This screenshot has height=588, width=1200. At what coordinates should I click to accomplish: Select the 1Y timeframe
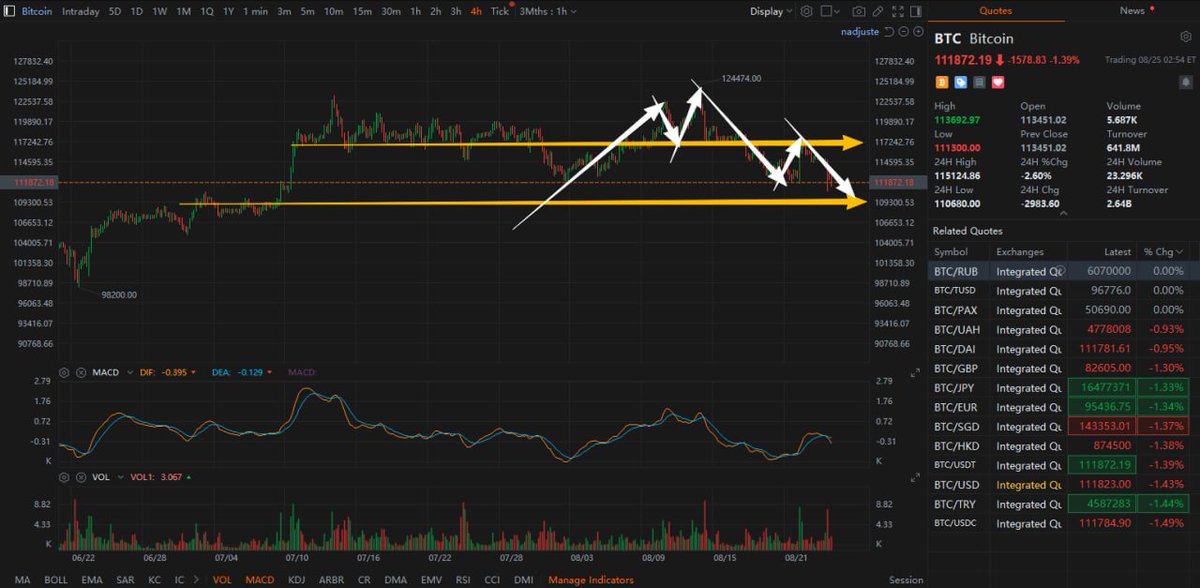pyautogui.click(x=228, y=11)
